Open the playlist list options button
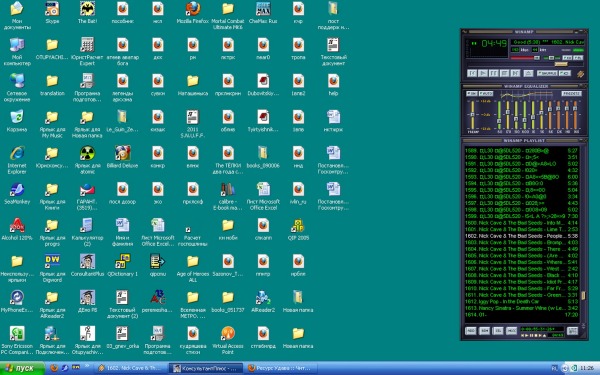 (572, 331)
